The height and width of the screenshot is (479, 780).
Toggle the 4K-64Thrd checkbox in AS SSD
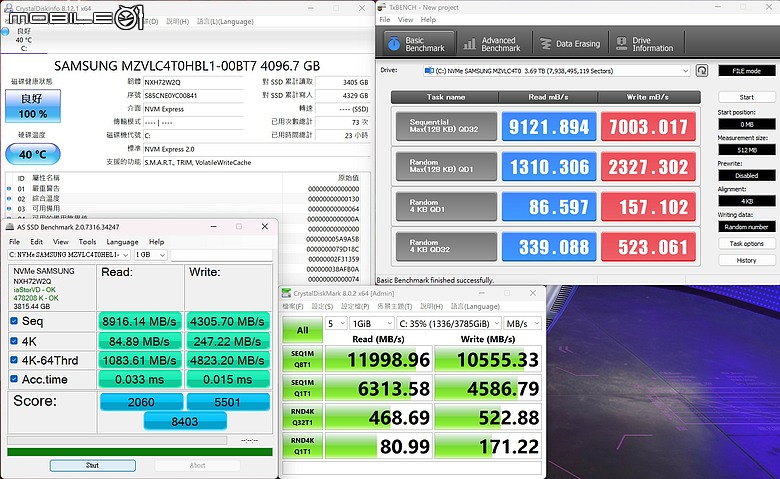(x=14, y=360)
